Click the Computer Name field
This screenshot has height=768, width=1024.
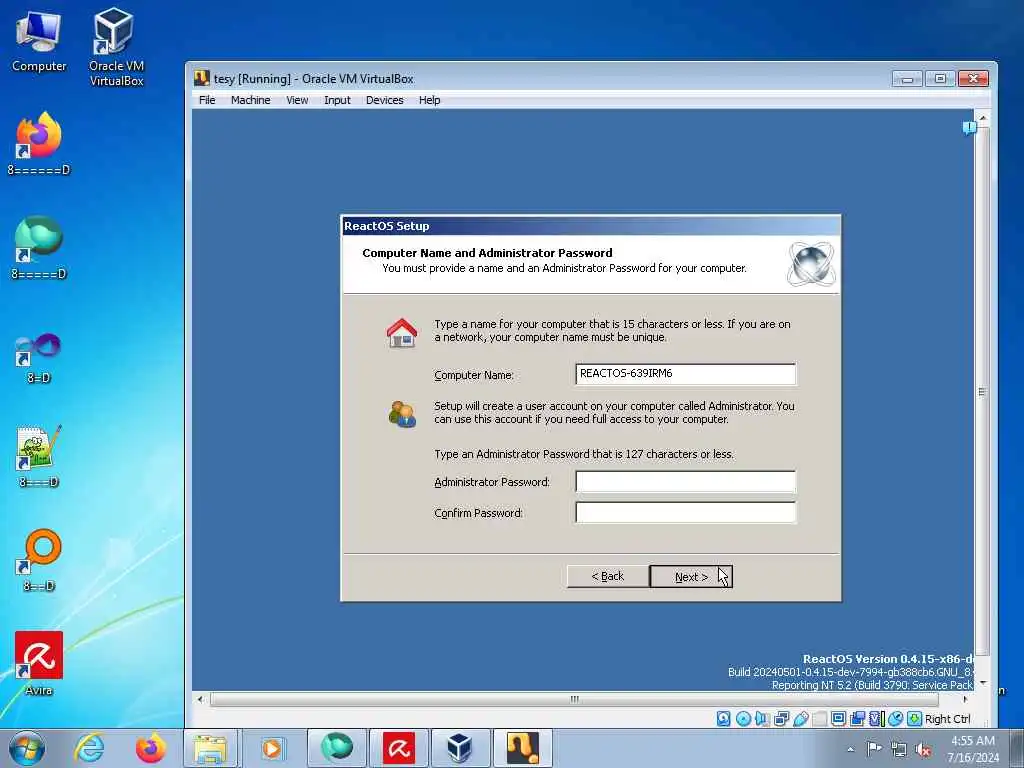click(x=686, y=374)
